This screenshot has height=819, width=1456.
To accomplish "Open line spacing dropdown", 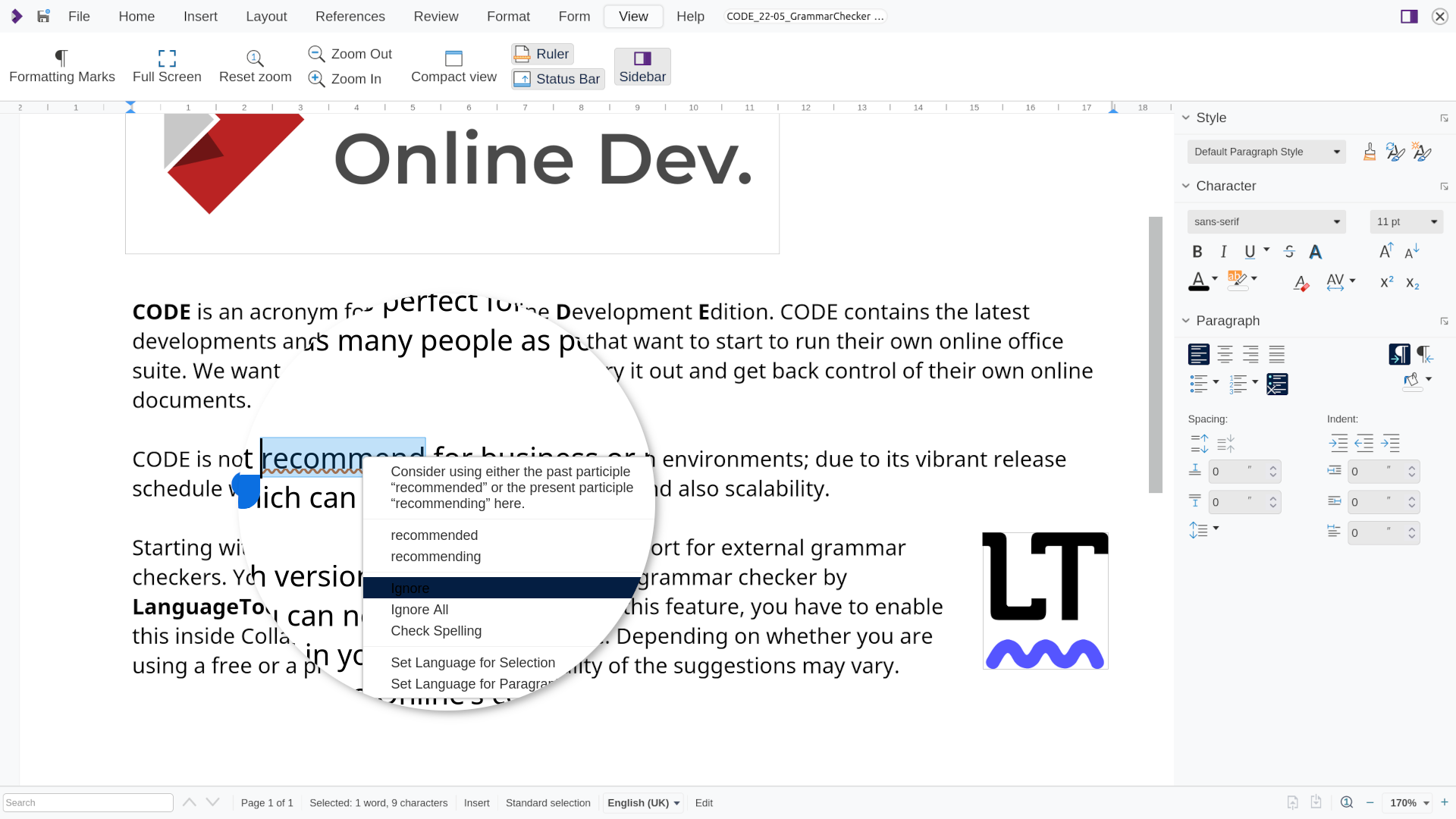I will [1216, 529].
